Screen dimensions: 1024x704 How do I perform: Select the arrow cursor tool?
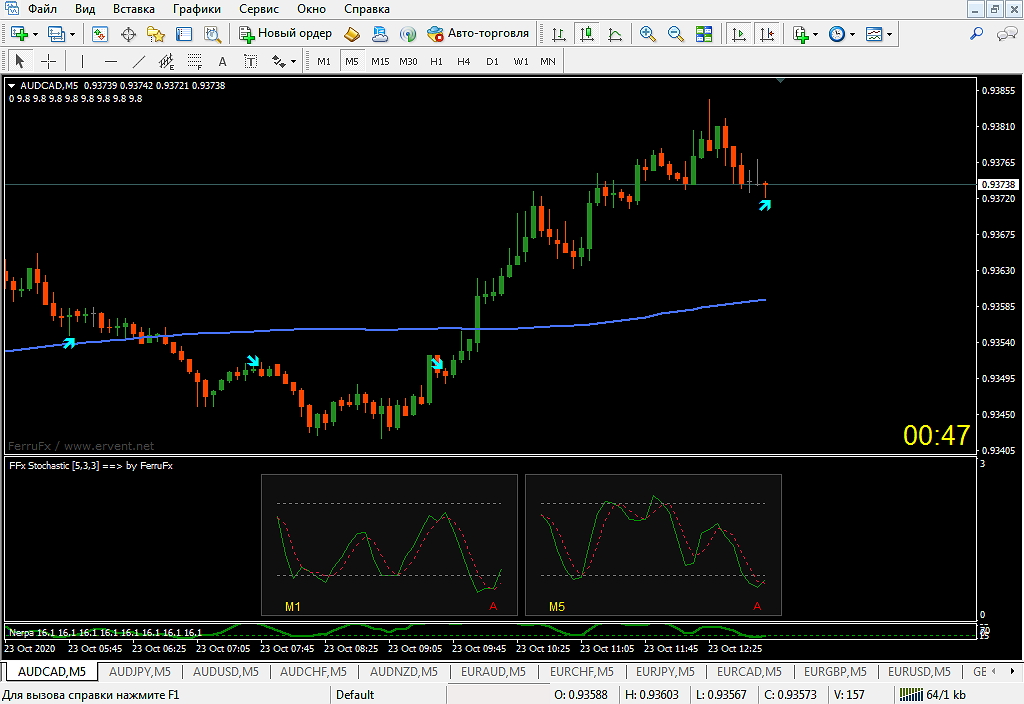[20, 61]
